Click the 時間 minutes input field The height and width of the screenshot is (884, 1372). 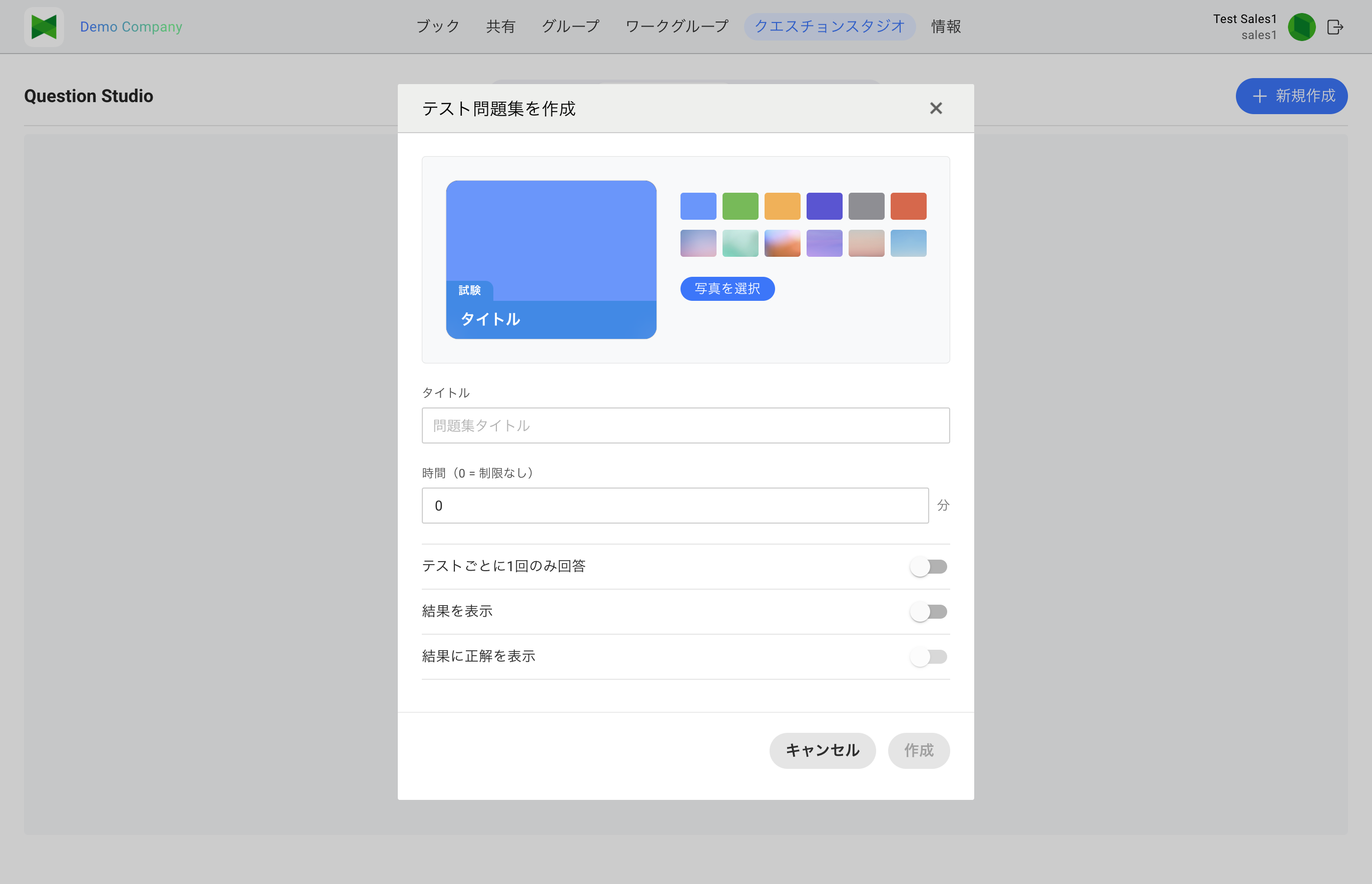click(675, 506)
